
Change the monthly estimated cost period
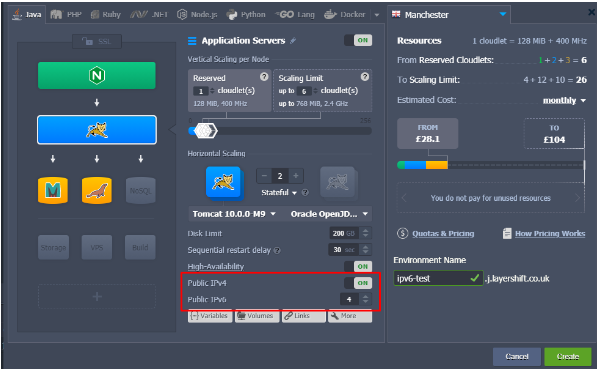564,100
